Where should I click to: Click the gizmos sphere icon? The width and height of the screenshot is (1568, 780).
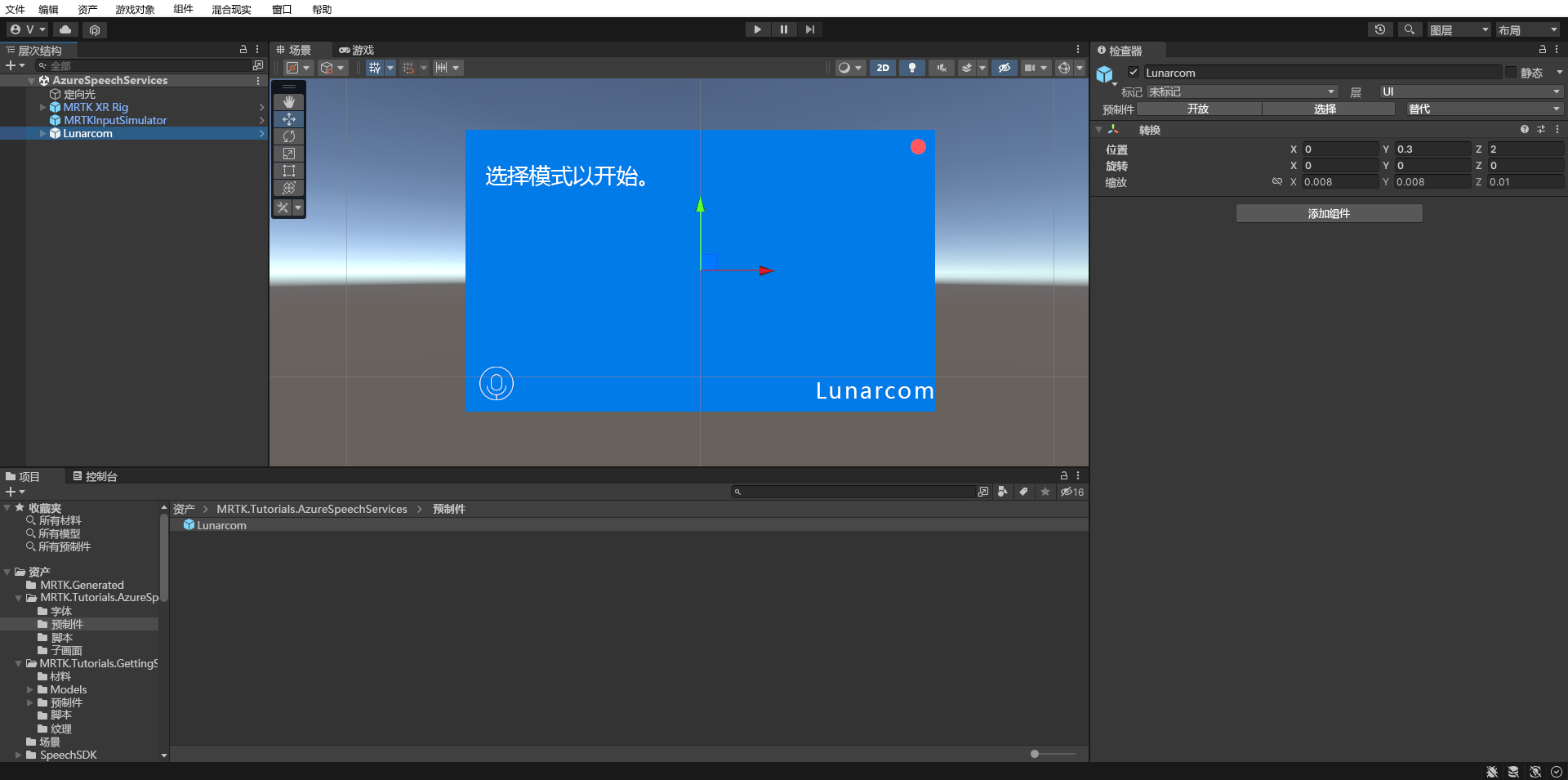click(x=1064, y=68)
